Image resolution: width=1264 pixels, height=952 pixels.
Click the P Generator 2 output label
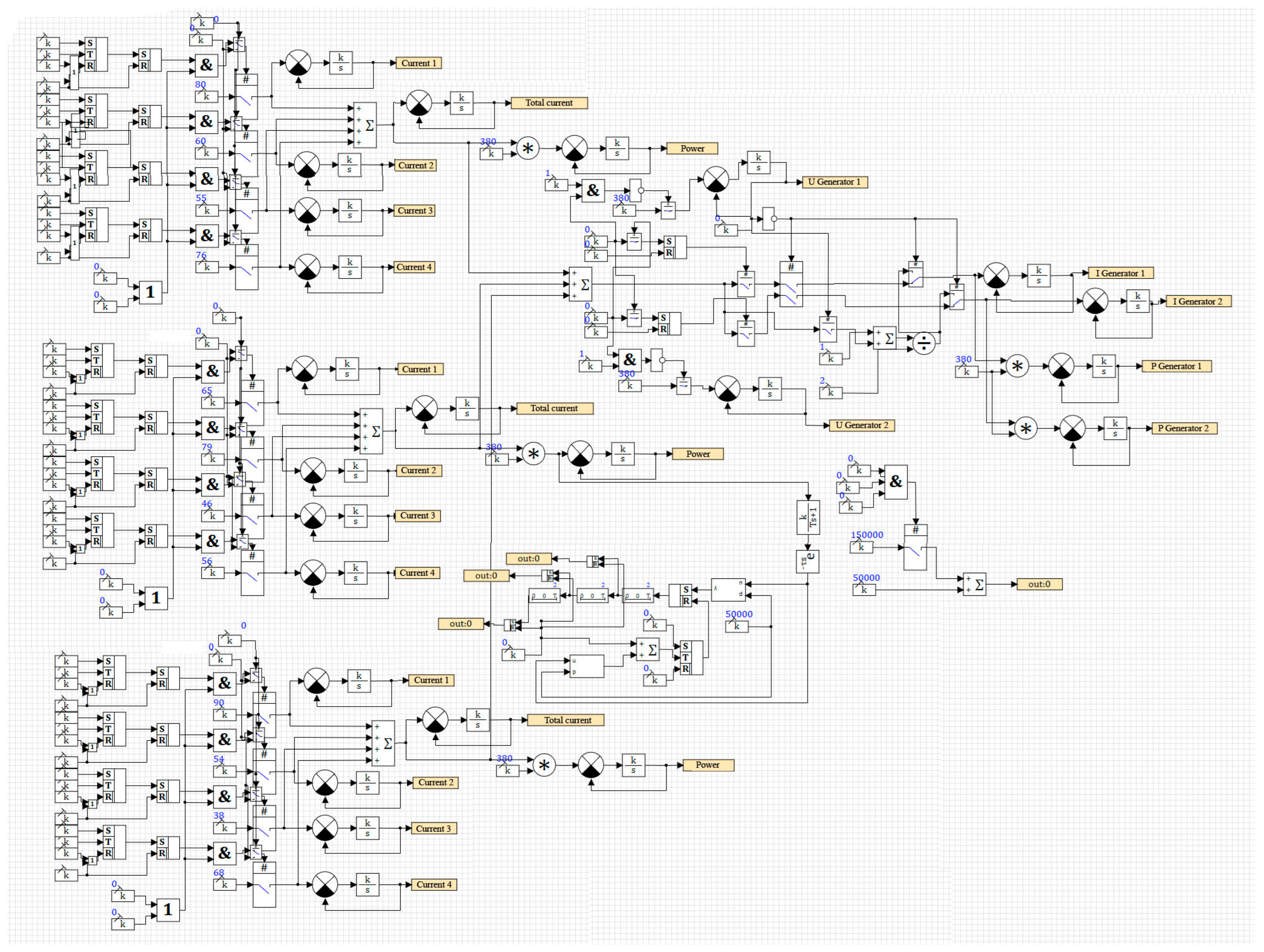pos(1183,429)
